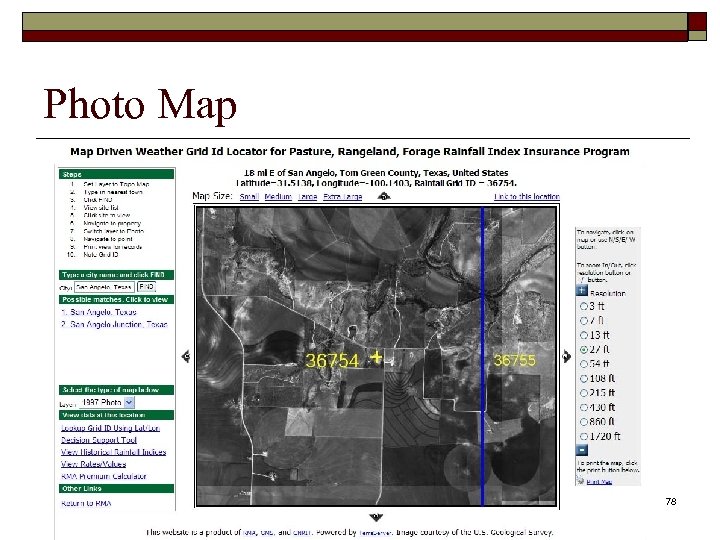Set map size to Medium
This screenshot has width=720, height=540.
tap(278, 197)
